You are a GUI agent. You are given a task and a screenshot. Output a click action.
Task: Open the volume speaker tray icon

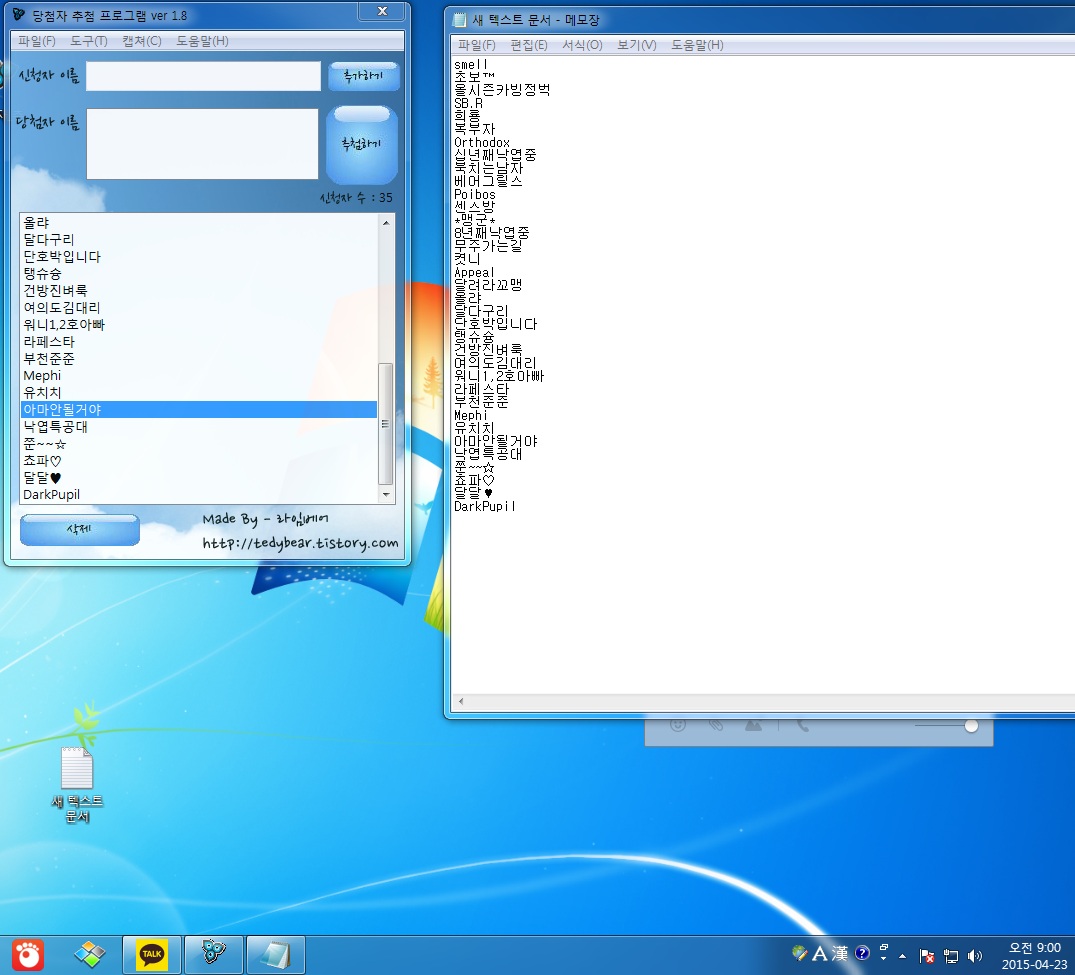coord(974,955)
